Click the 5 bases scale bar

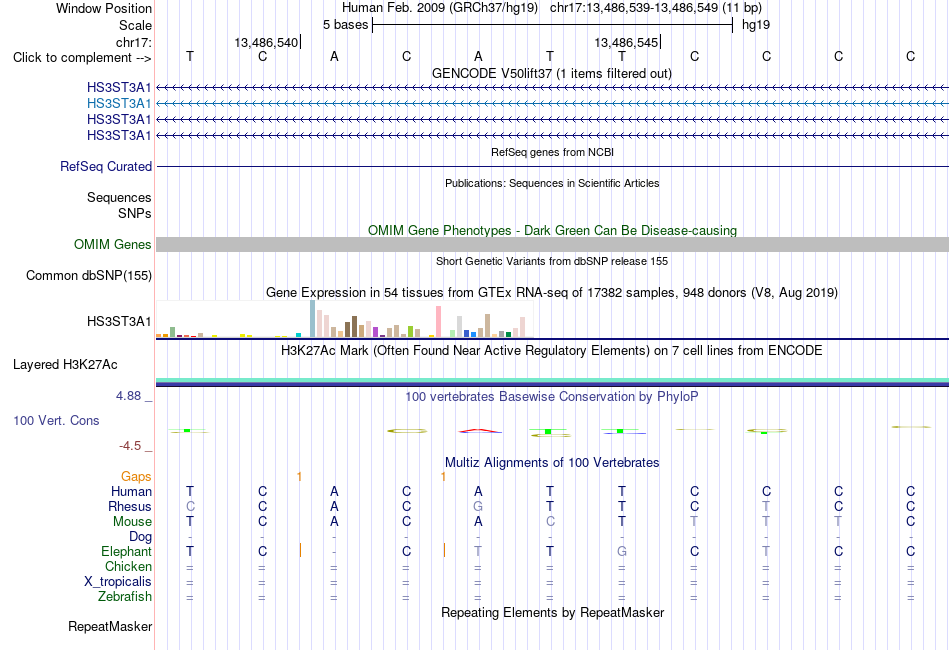[x=553, y=25]
